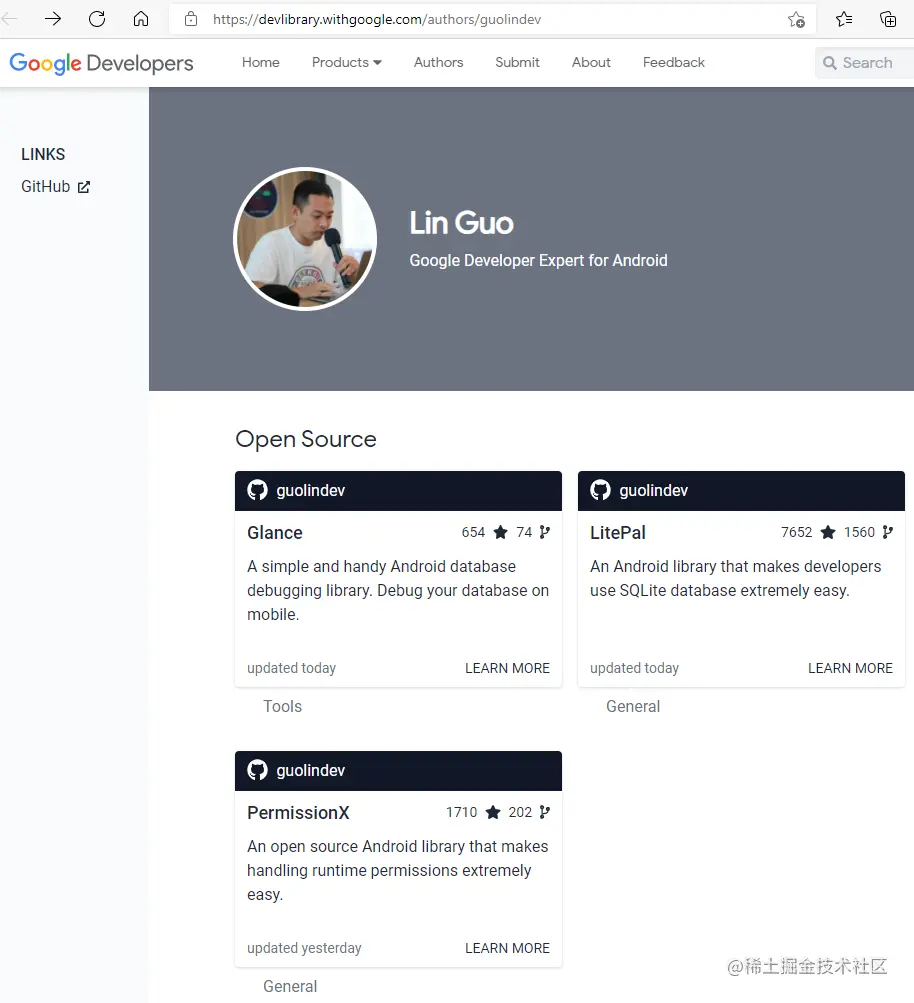This screenshot has width=914, height=1003.
Task: Click the 'Open Source' section heading
Action: pos(306,439)
